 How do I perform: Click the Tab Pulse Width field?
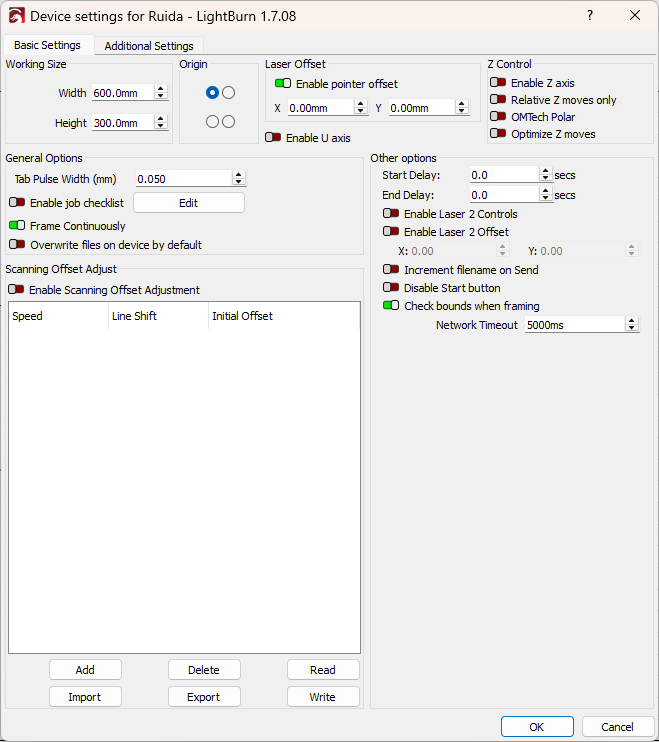(184, 179)
